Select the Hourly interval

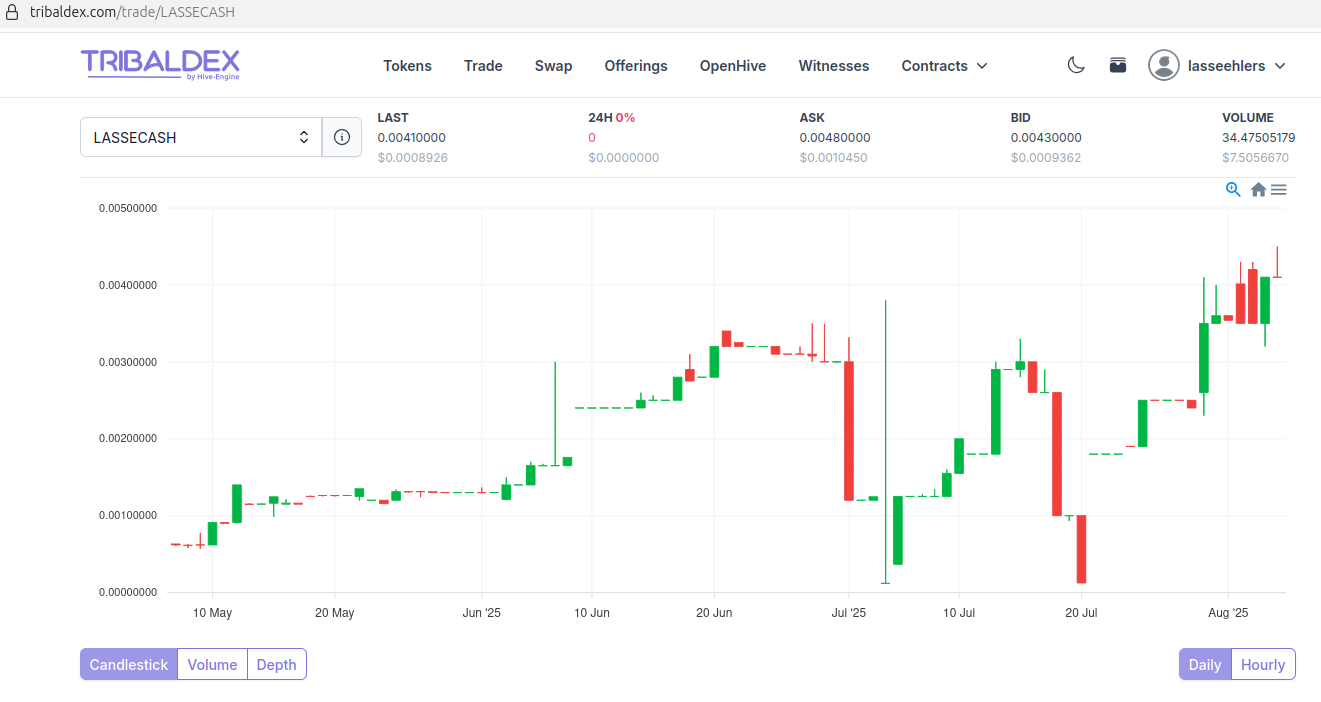pos(1263,665)
